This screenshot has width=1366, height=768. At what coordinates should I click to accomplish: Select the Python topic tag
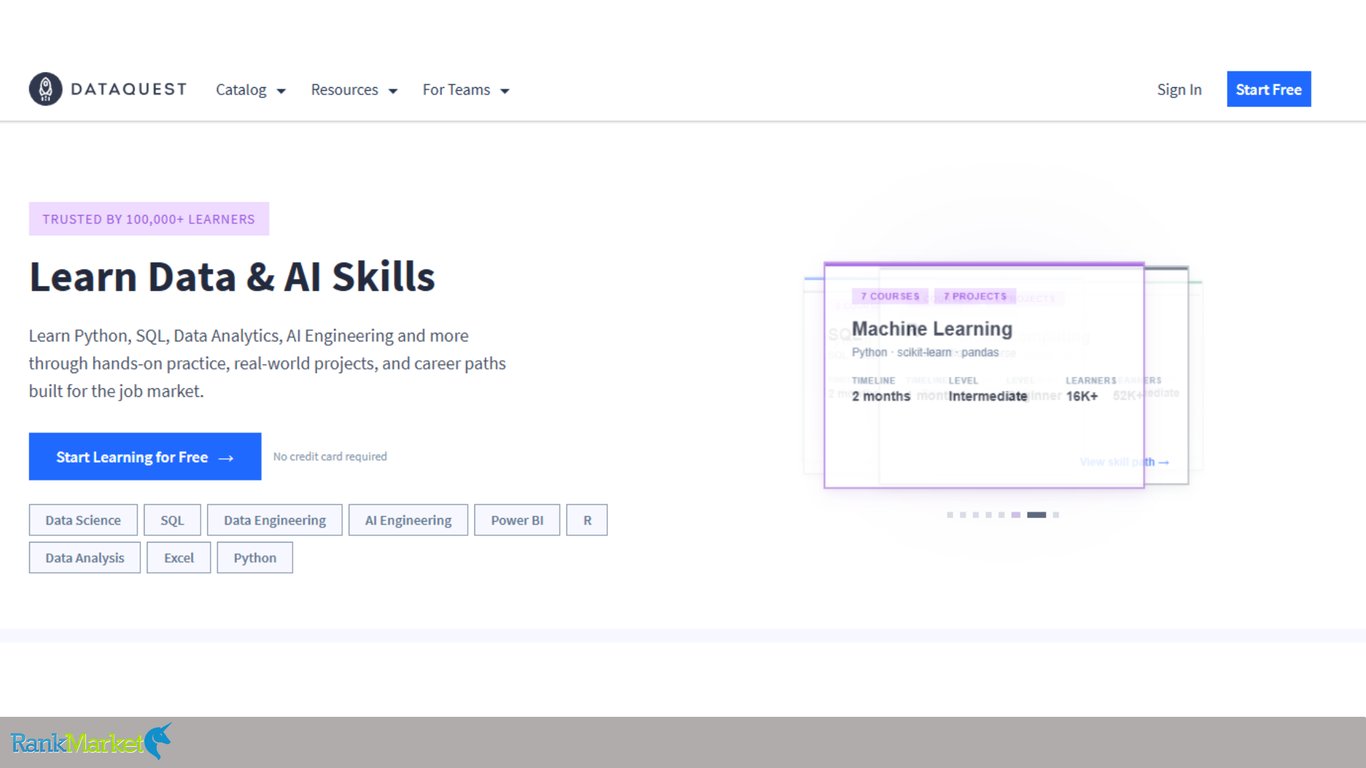tap(255, 558)
